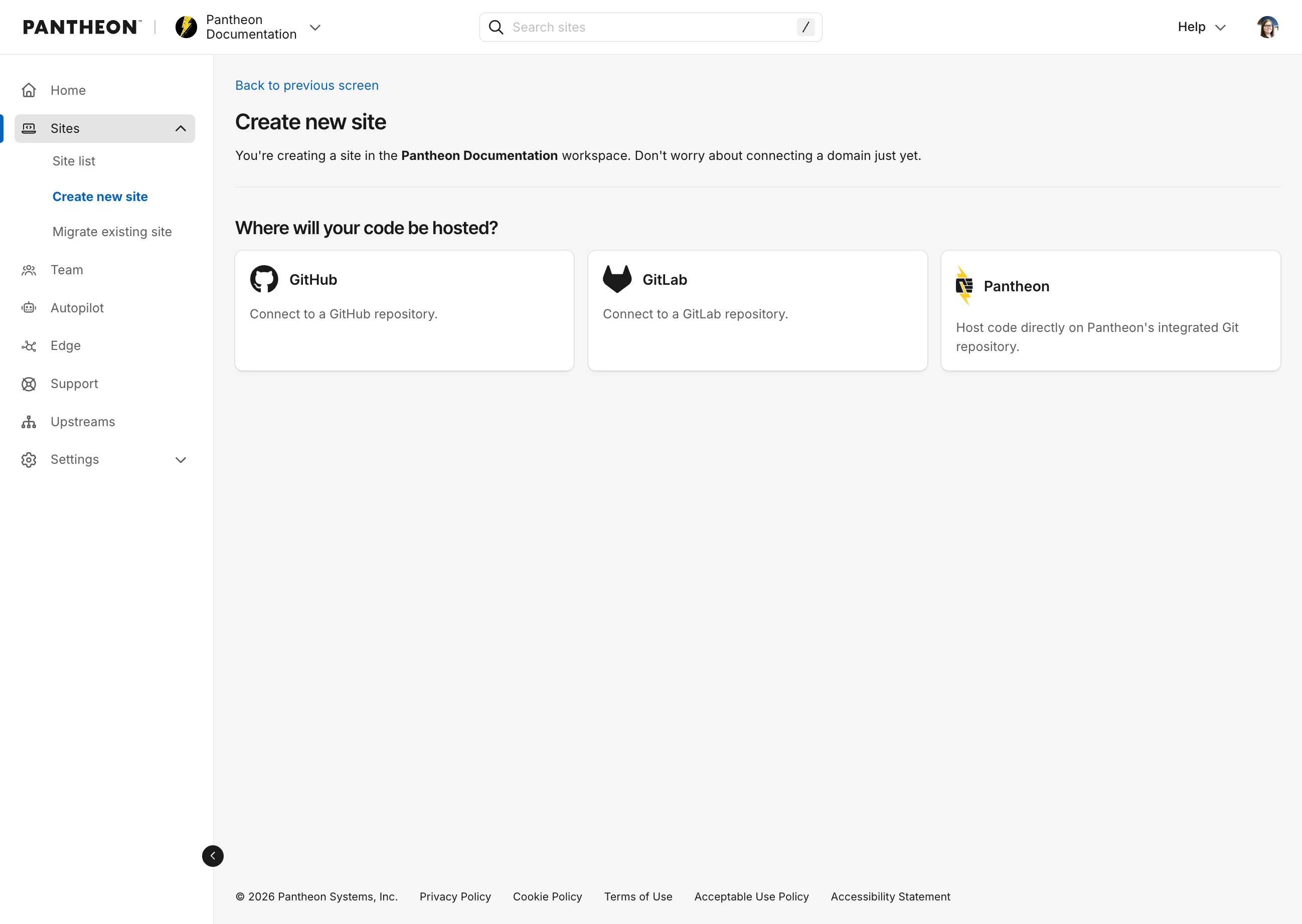Click 'Connect to a GitLab repository.' text
Viewport: 1302px width, 924px height.
695,314
